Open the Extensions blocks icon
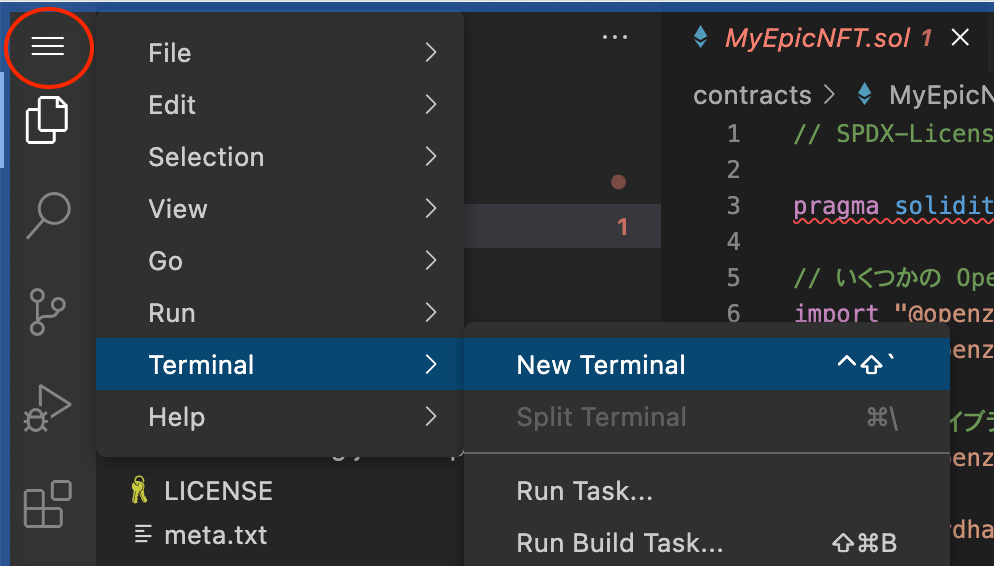Viewport: 994px width, 566px height. point(48,504)
